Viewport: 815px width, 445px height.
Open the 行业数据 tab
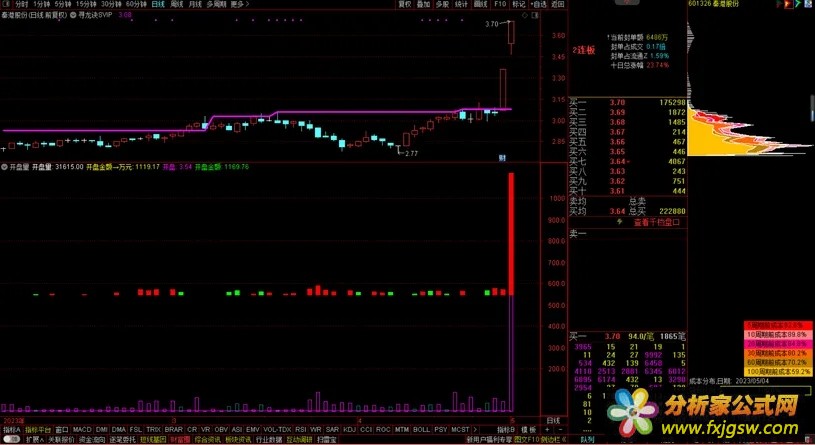point(269,440)
